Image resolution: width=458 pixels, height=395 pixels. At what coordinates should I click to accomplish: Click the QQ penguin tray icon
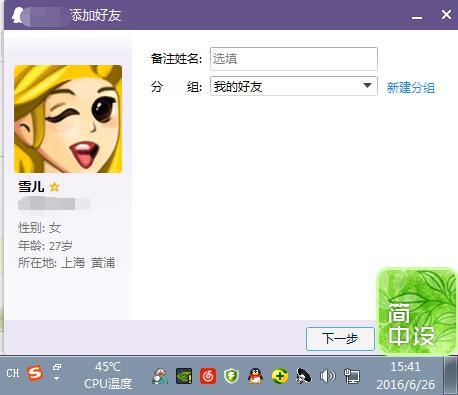[x=256, y=376]
